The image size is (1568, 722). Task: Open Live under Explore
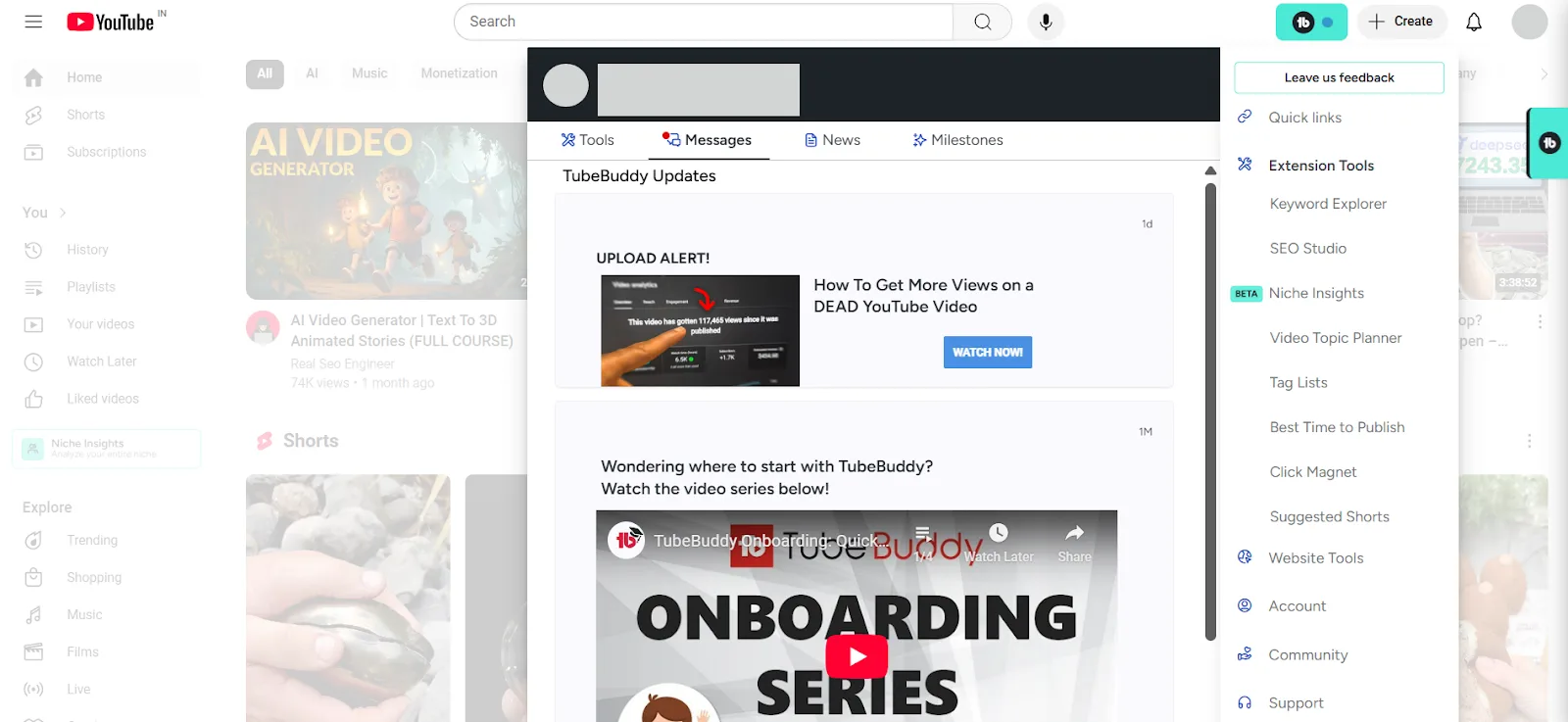[106, 689]
